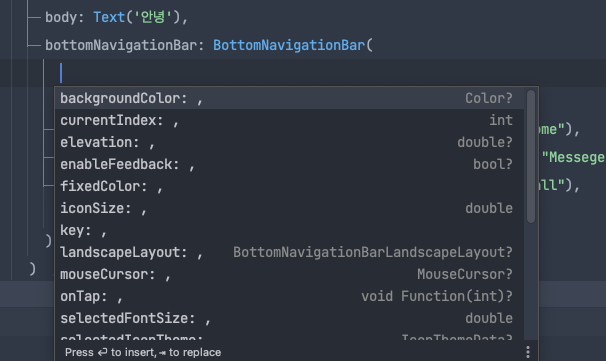The width and height of the screenshot is (606, 361).
Task: Click the MouseCursor? type hint
Action: click(x=465, y=274)
